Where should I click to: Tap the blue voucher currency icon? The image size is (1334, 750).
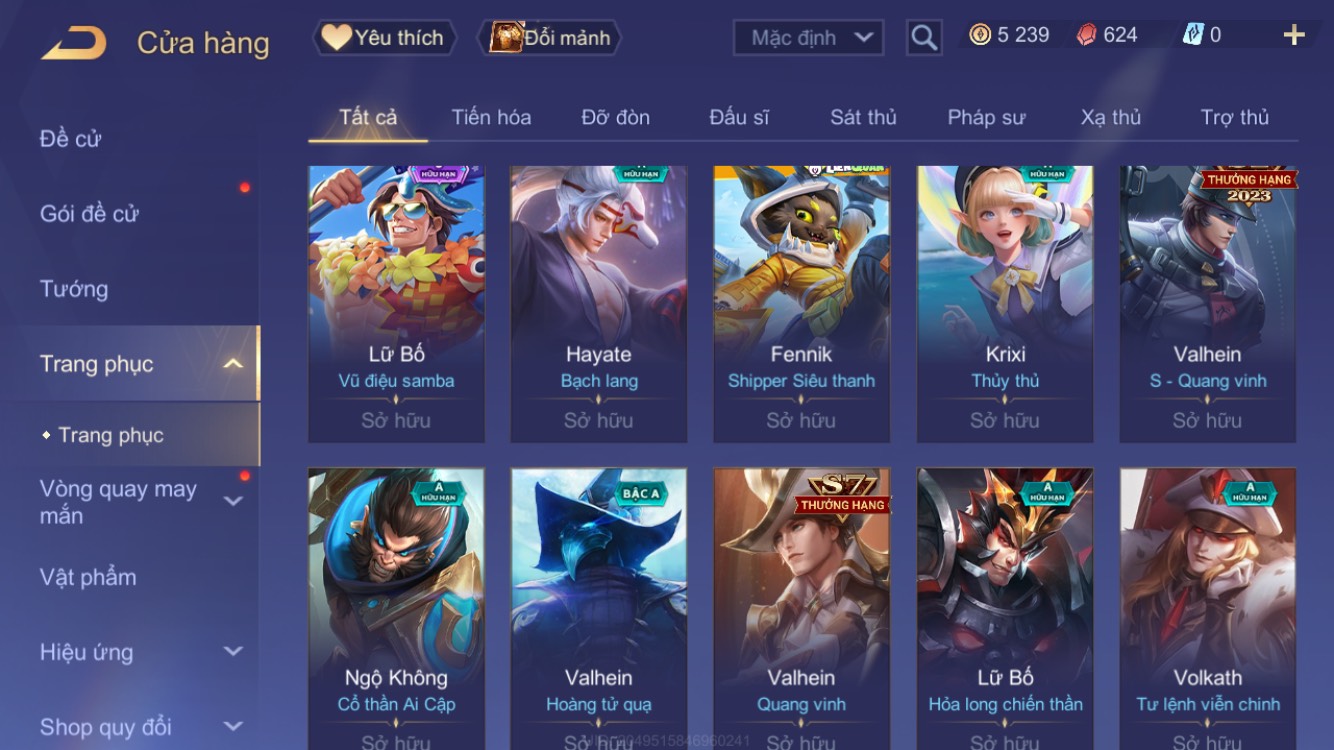click(1193, 35)
